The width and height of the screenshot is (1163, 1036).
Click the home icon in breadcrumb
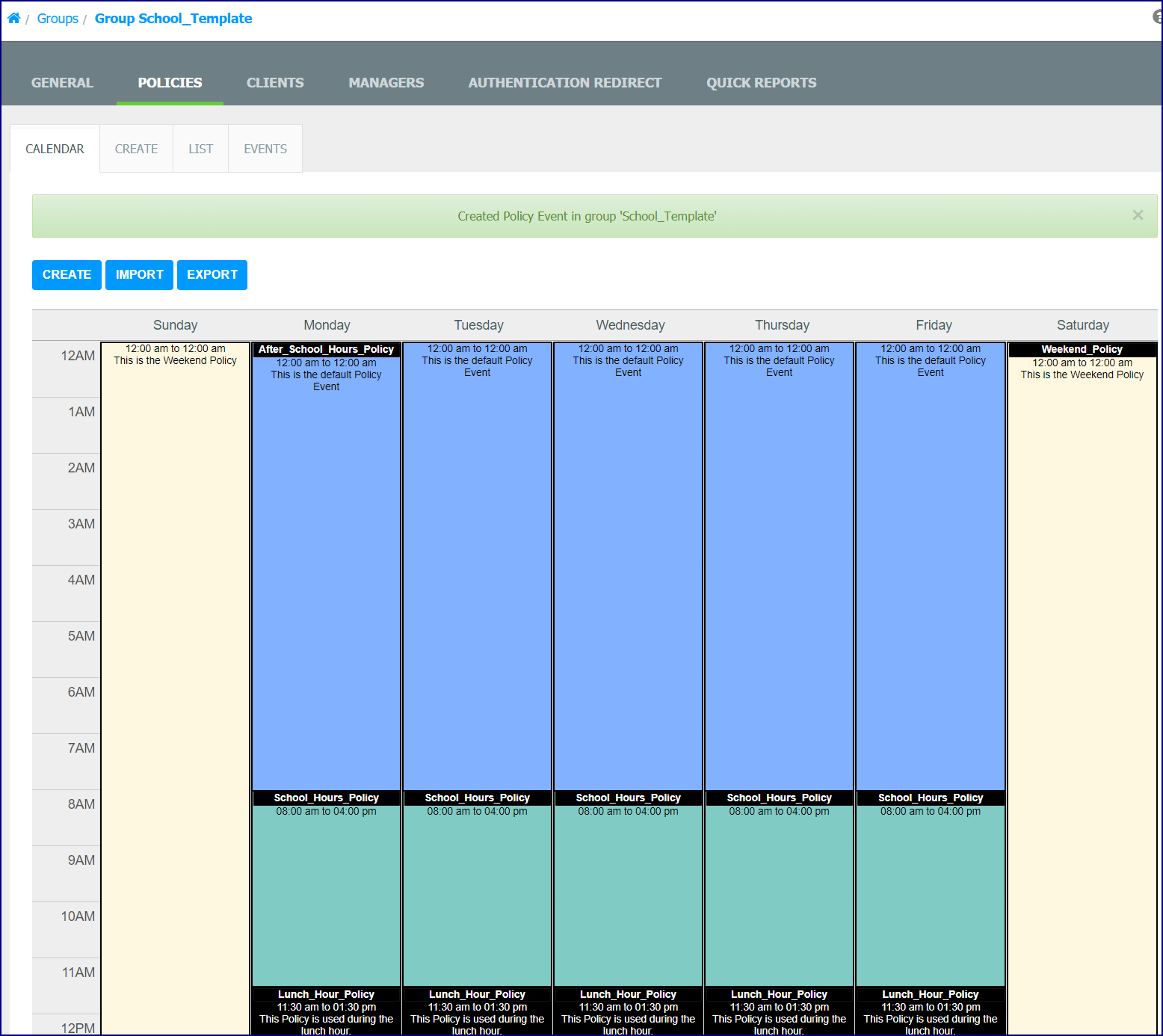pos(13,18)
